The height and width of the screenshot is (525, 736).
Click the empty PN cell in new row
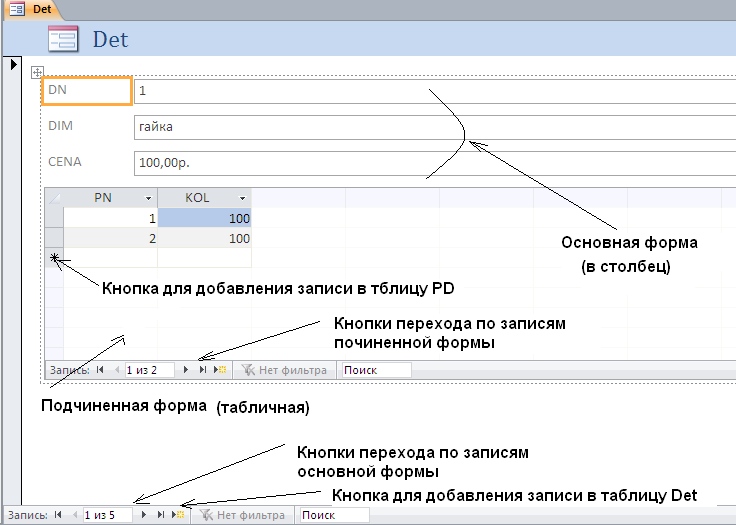(110, 258)
